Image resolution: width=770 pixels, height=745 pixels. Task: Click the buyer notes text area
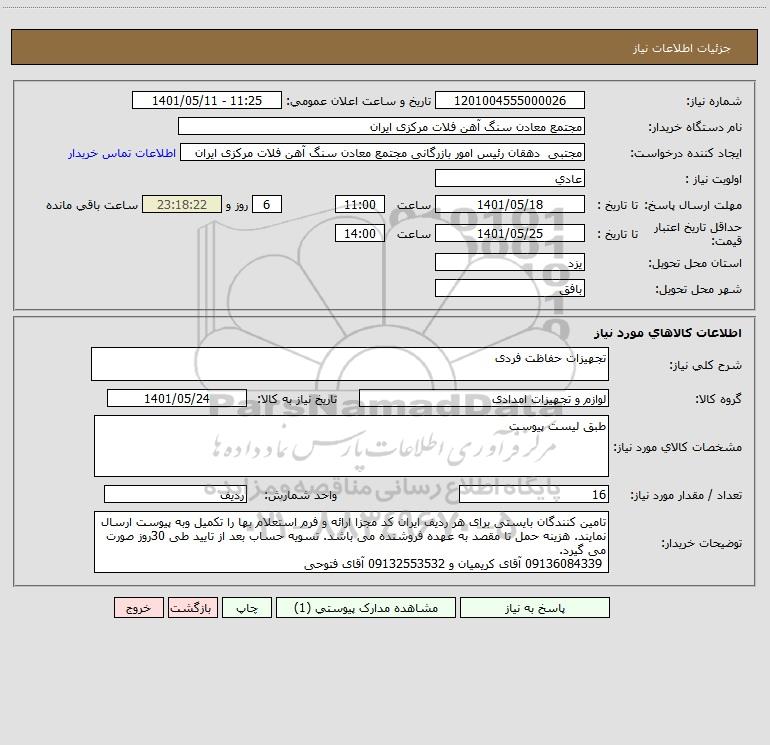click(x=351, y=542)
